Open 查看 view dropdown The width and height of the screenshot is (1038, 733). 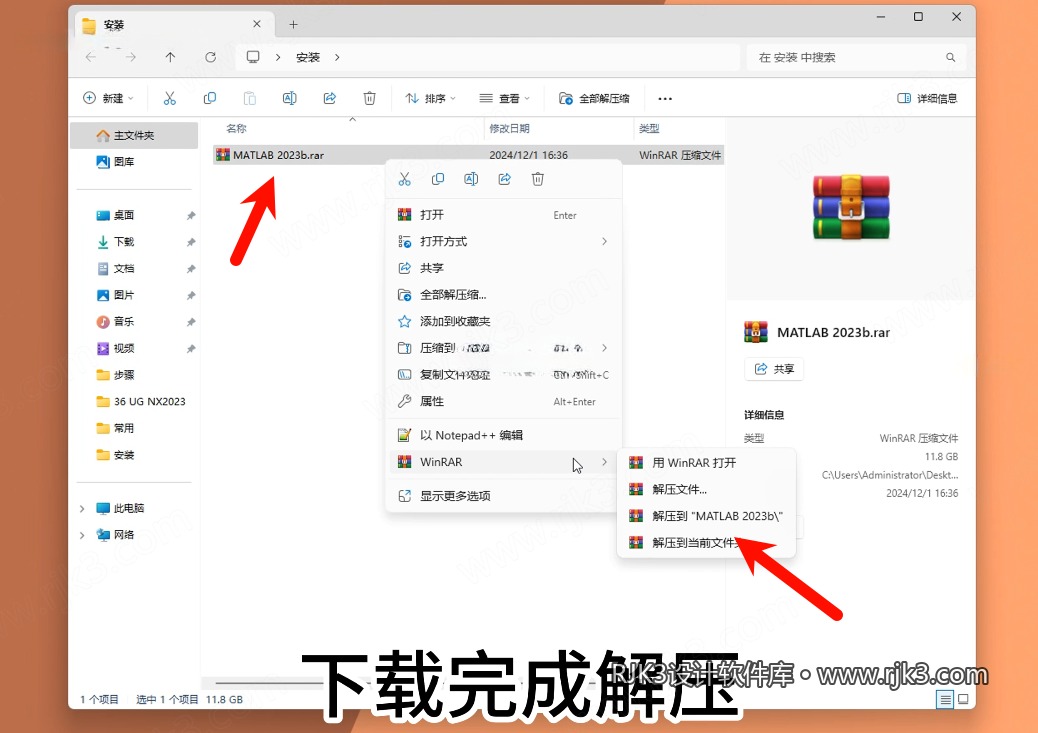click(504, 98)
